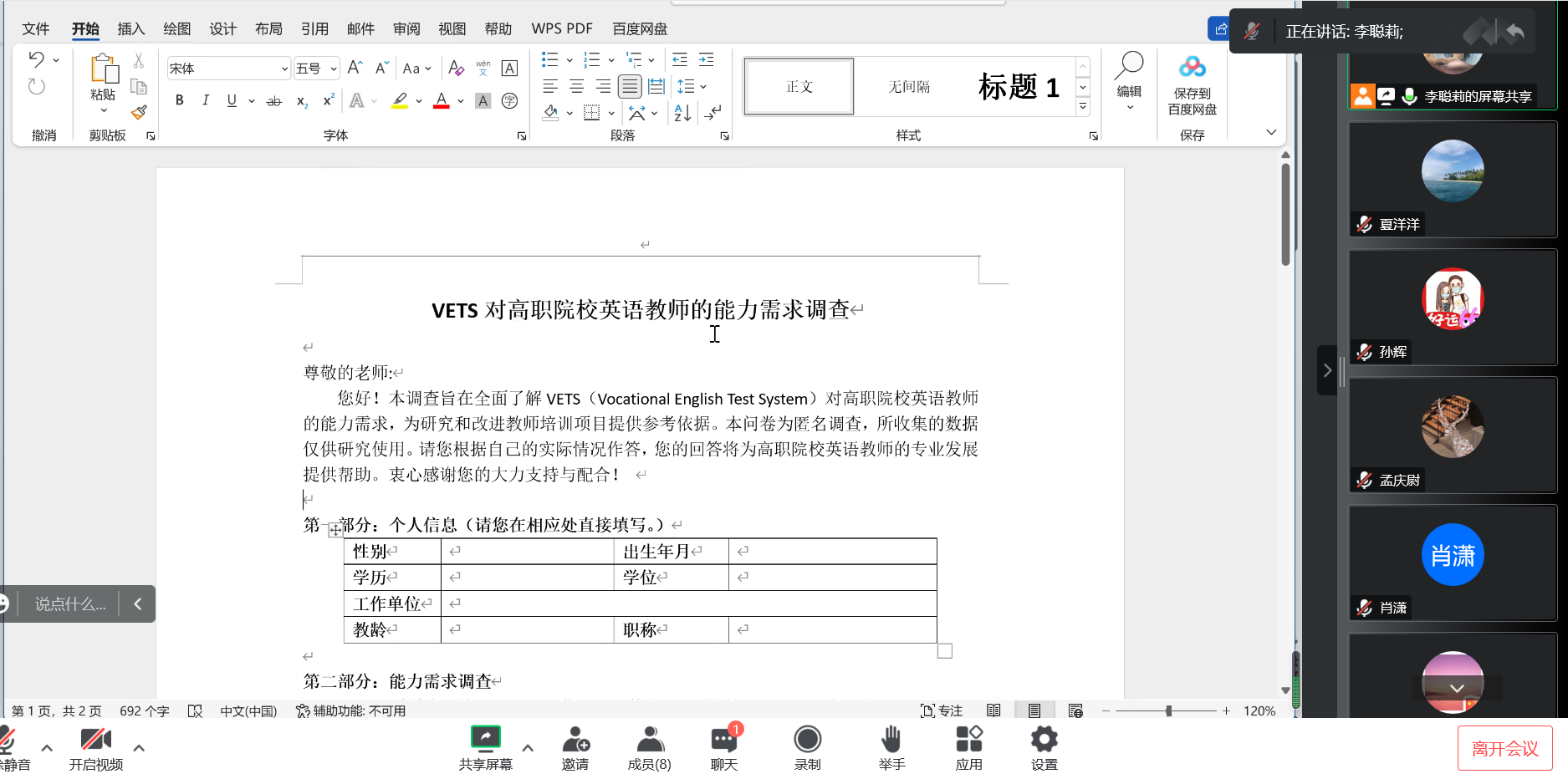Toggle italic text formatting
This screenshot has height=774, width=1568.
coord(205,100)
